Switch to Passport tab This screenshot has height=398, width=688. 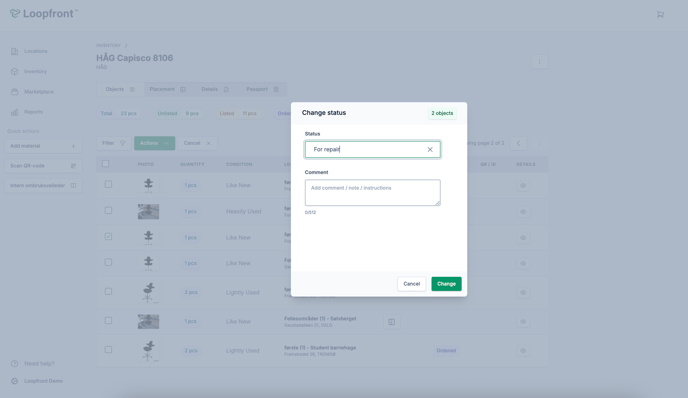click(262, 89)
